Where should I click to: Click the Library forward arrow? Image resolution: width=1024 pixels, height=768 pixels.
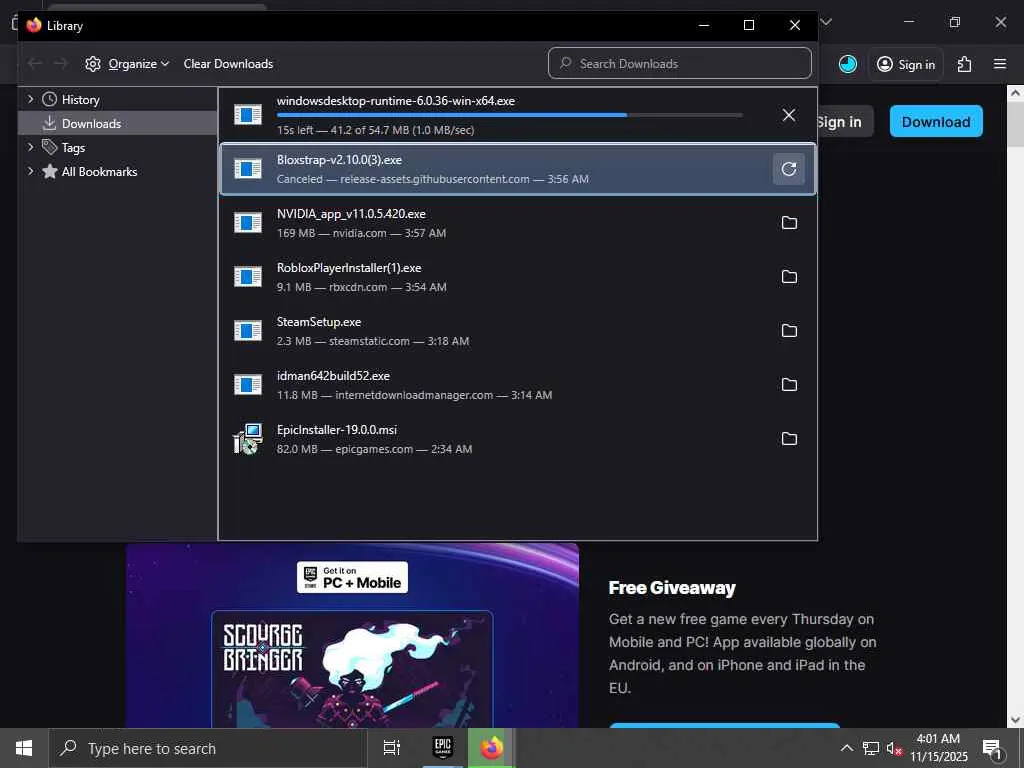[61, 63]
